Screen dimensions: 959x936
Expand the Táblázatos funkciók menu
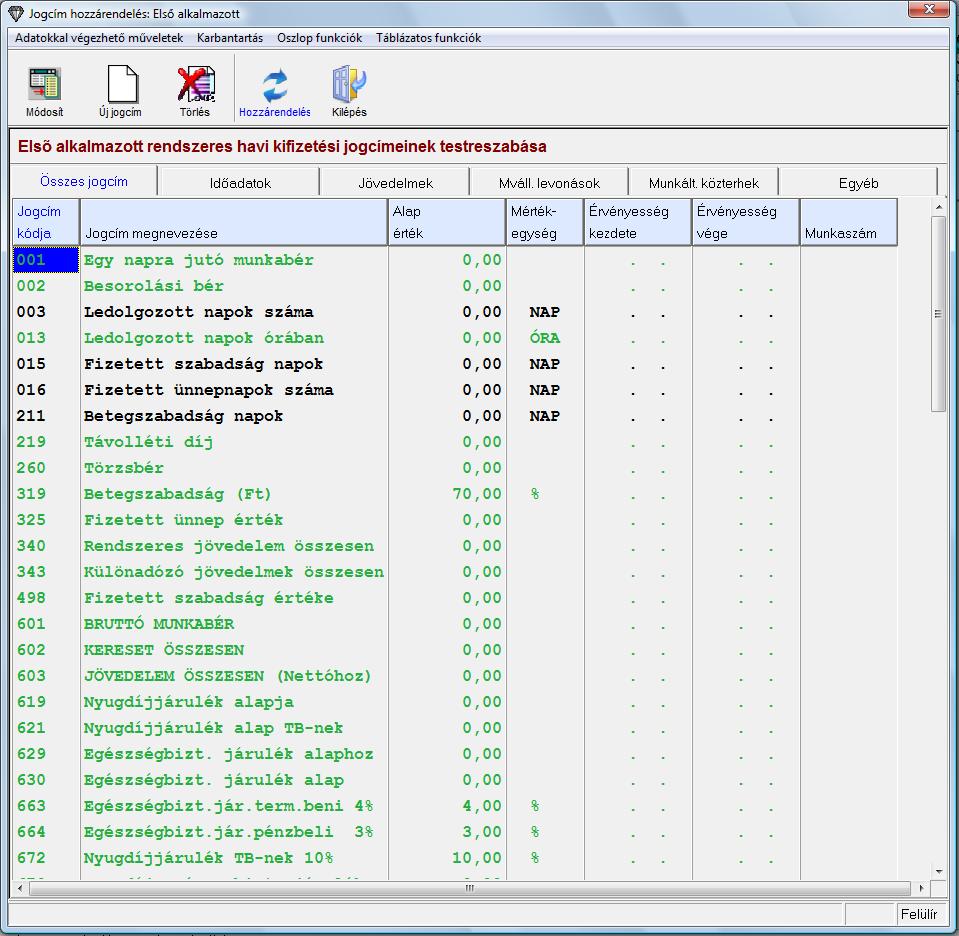click(x=428, y=38)
